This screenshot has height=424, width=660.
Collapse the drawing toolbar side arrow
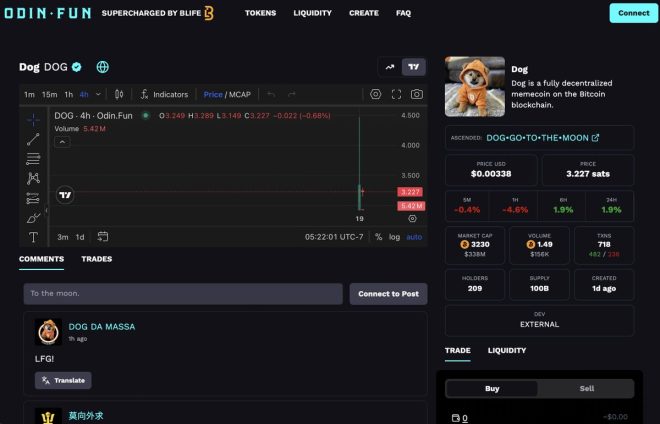point(46,210)
